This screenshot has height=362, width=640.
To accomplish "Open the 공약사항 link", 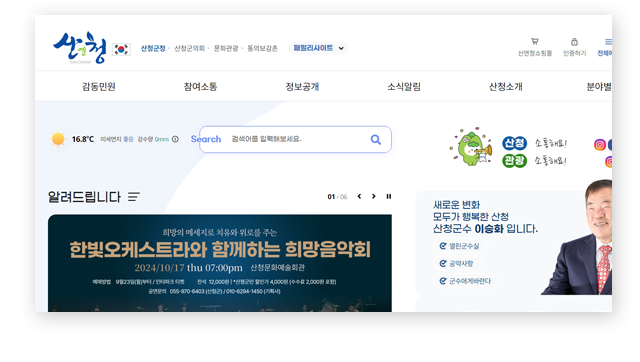I will [x=457, y=264].
